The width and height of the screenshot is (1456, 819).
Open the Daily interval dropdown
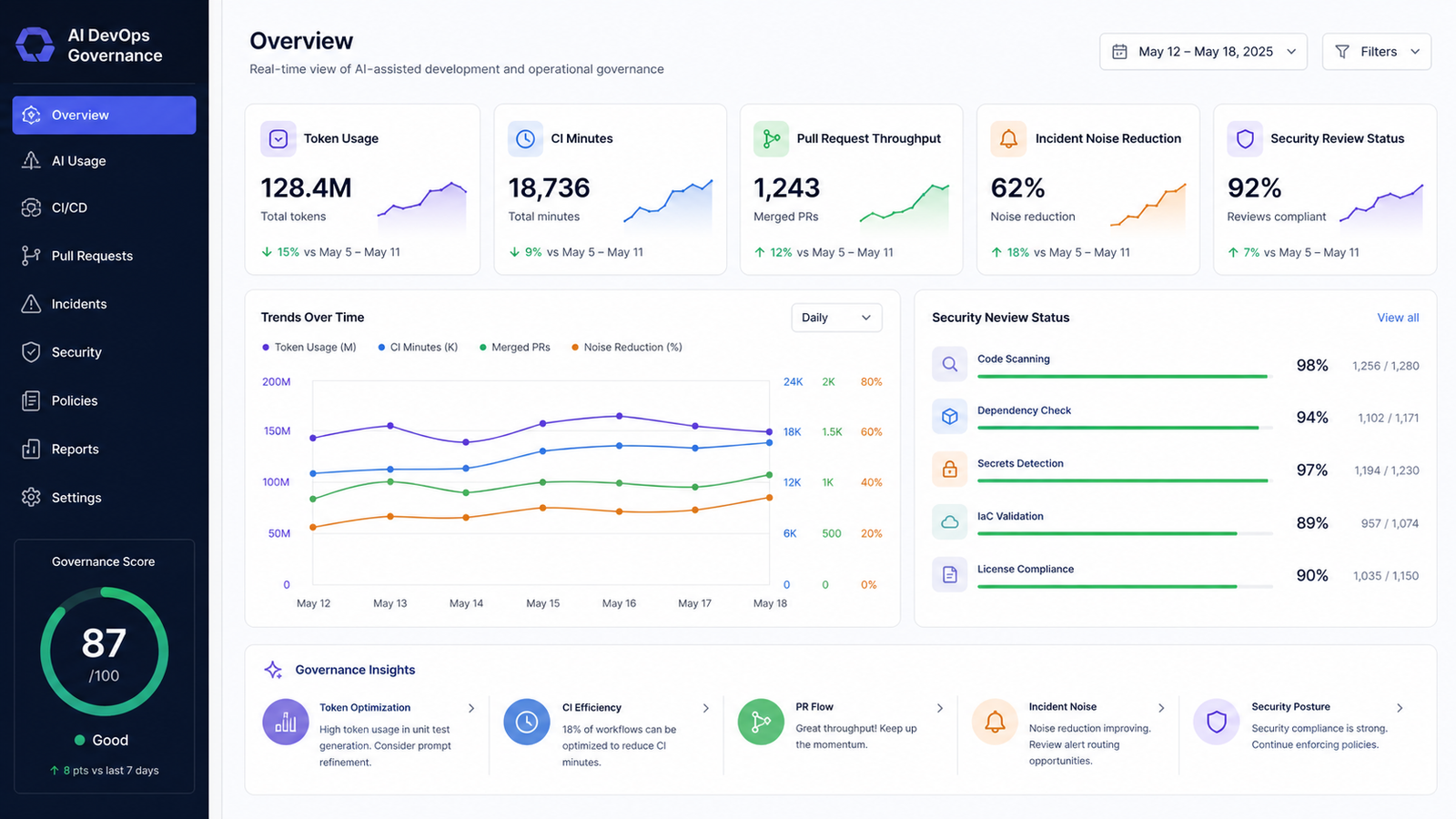[x=836, y=318]
